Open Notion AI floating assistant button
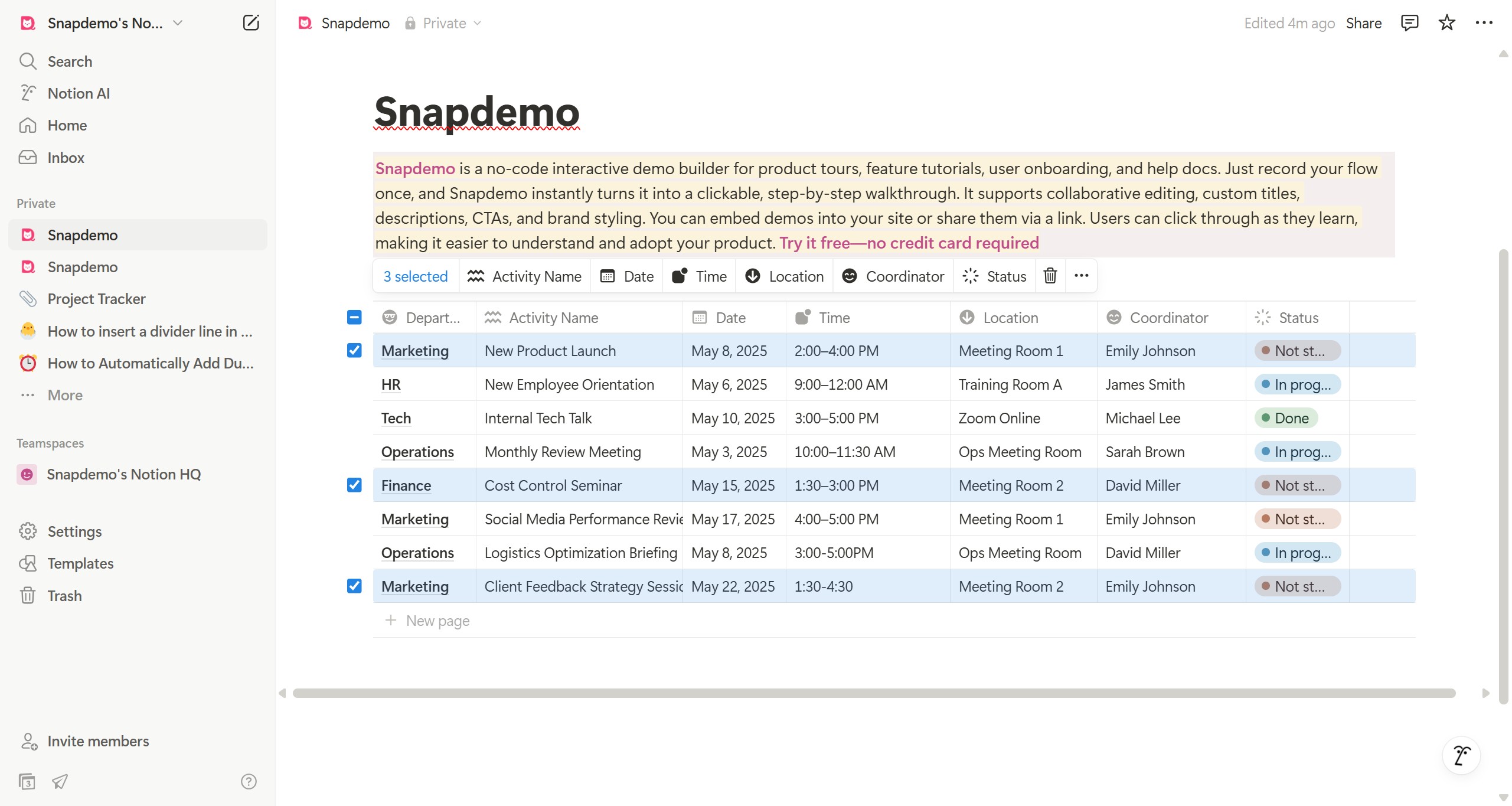Screen dimensions: 1512x806 [1461, 755]
